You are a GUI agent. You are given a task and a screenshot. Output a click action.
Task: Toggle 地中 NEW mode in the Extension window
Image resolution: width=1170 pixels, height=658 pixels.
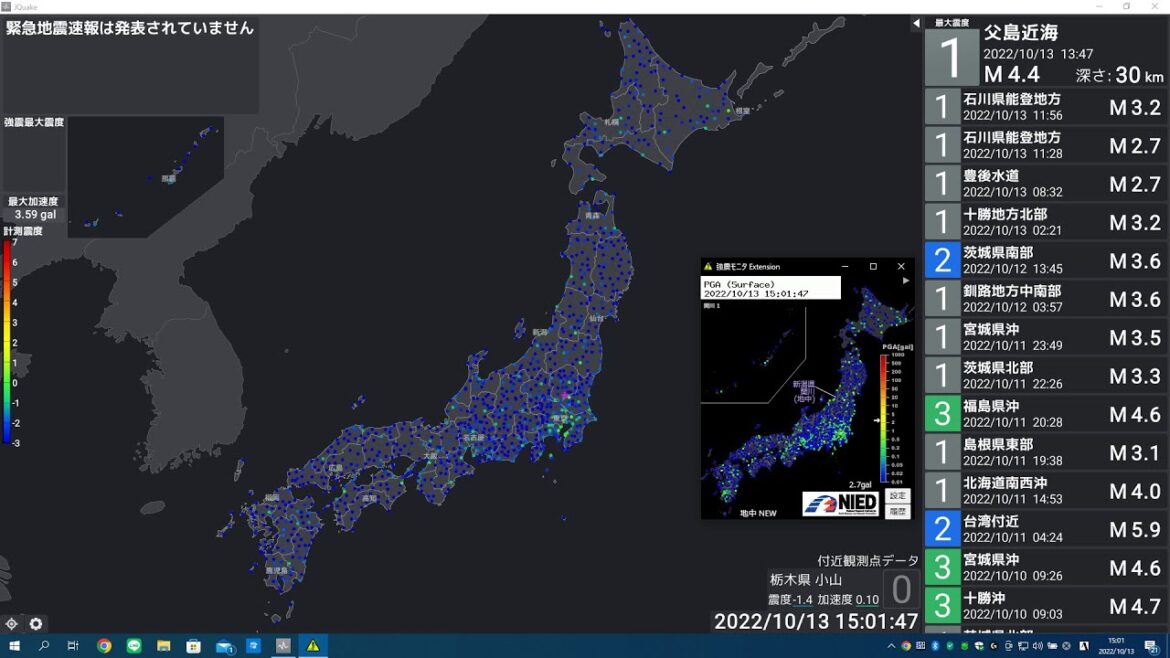coord(757,513)
